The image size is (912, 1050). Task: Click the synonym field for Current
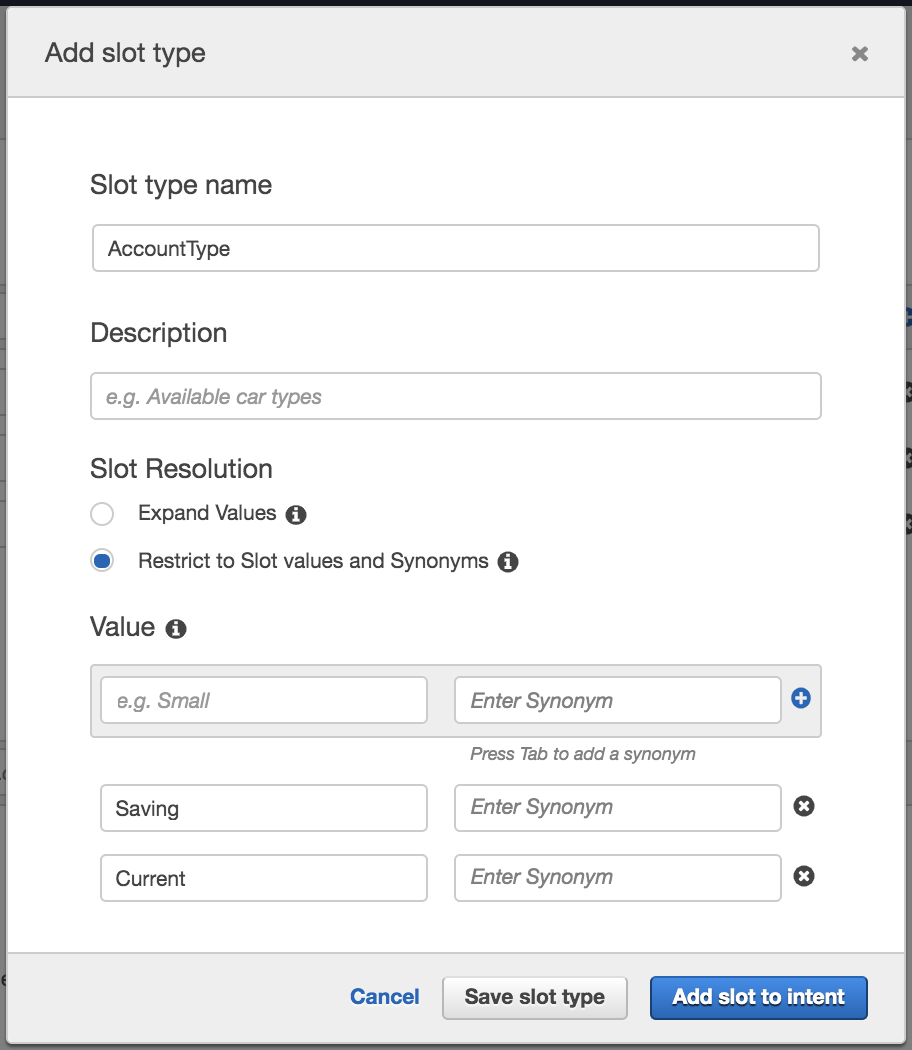point(617,878)
